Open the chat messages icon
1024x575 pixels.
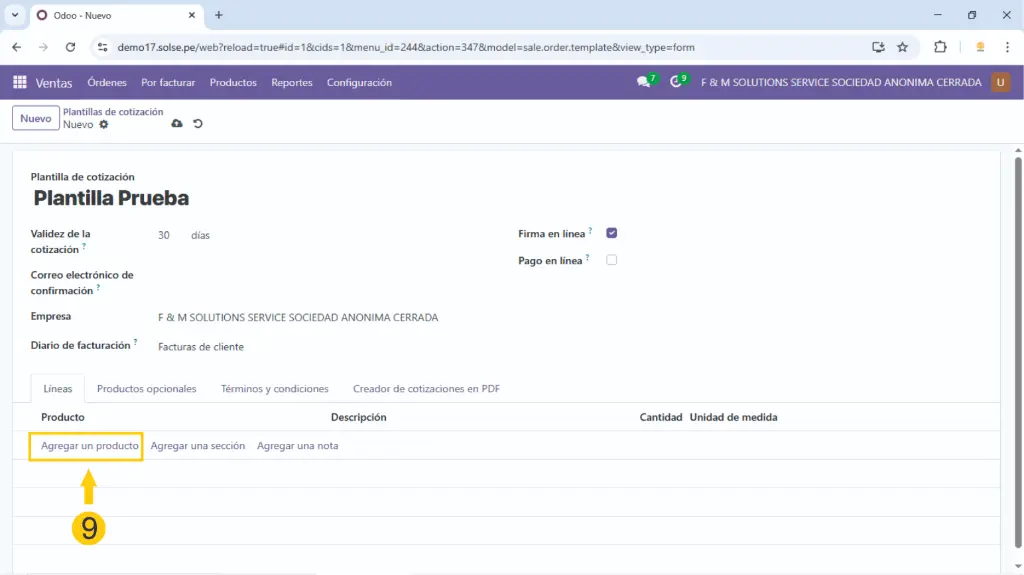coord(643,82)
